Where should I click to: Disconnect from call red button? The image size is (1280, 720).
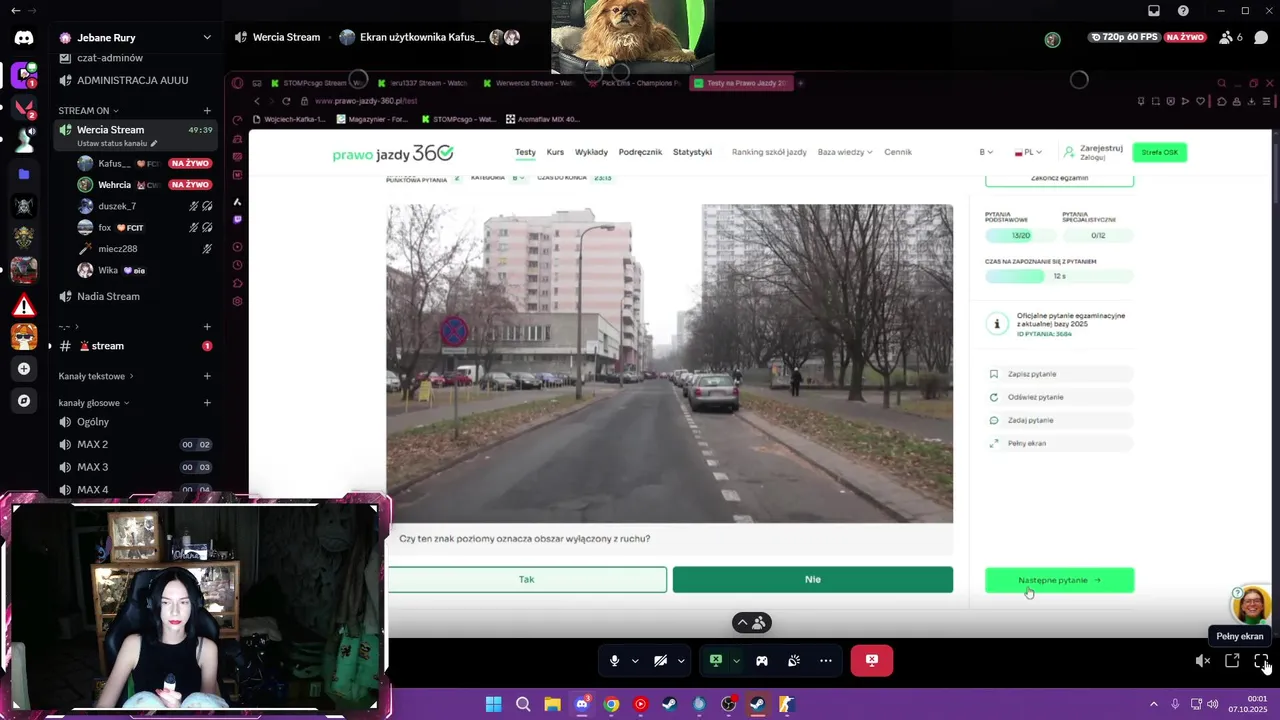(871, 660)
